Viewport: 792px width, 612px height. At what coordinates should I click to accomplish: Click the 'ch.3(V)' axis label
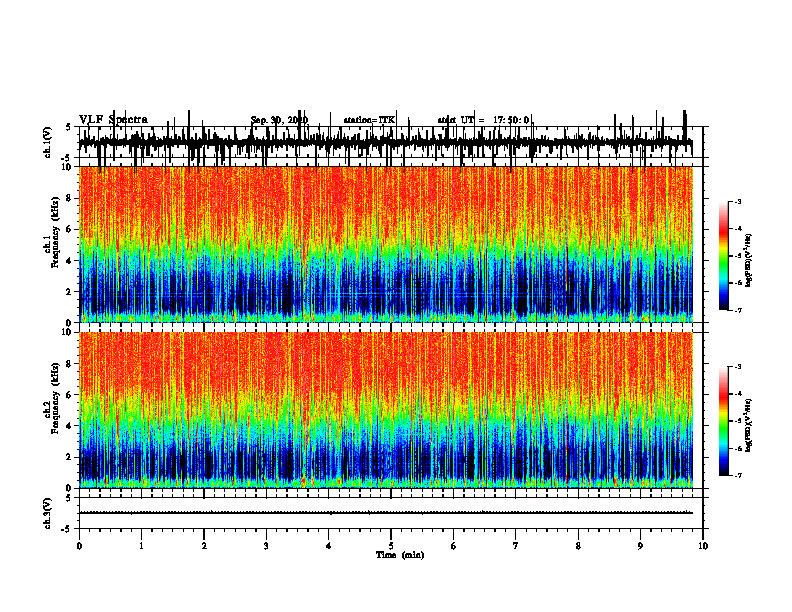[x=48, y=513]
